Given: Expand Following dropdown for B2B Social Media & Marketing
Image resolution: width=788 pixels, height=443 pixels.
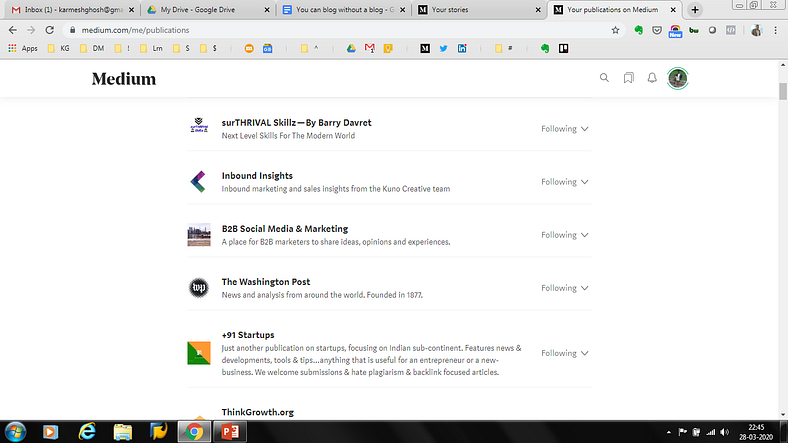Looking at the screenshot, I should click(564, 235).
